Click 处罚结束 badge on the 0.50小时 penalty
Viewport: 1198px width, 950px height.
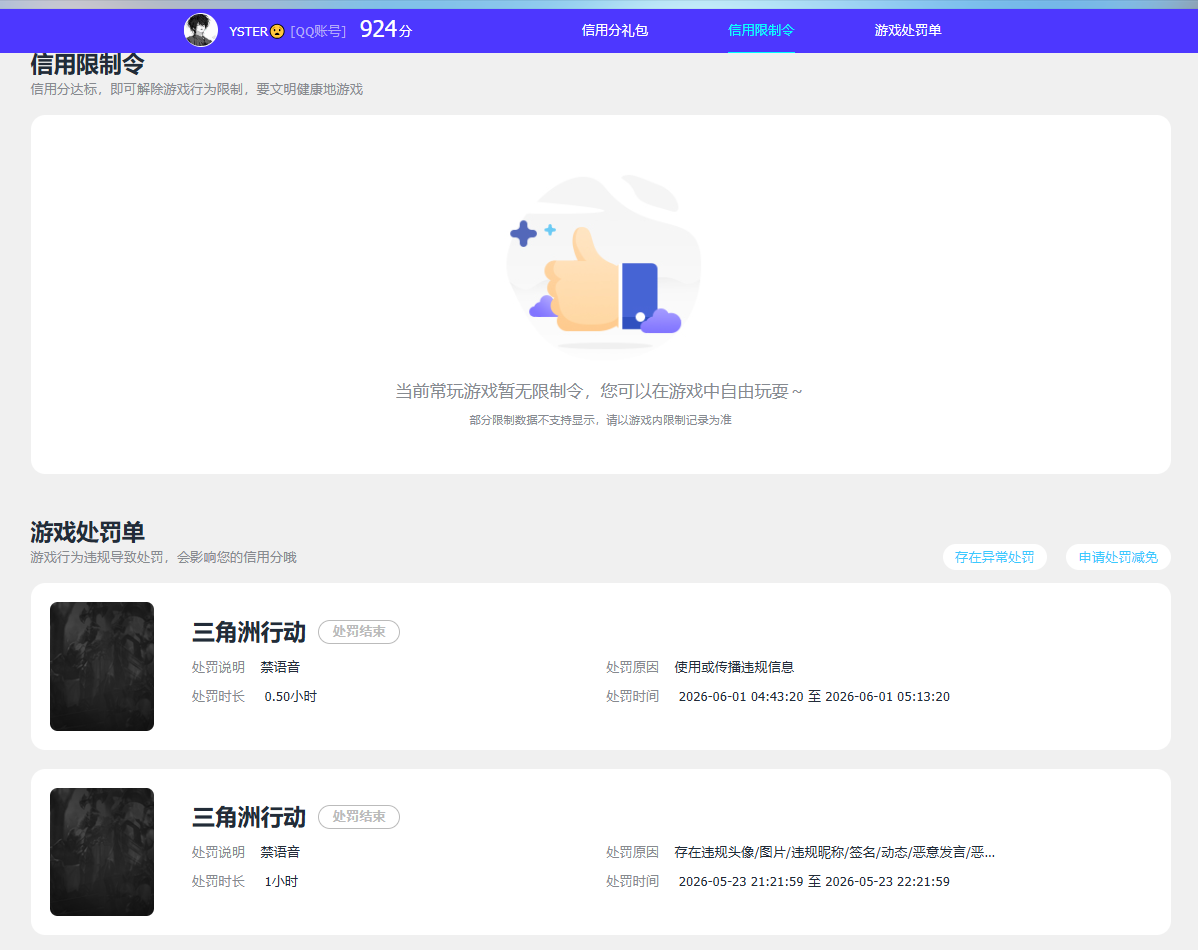click(358, 632)
